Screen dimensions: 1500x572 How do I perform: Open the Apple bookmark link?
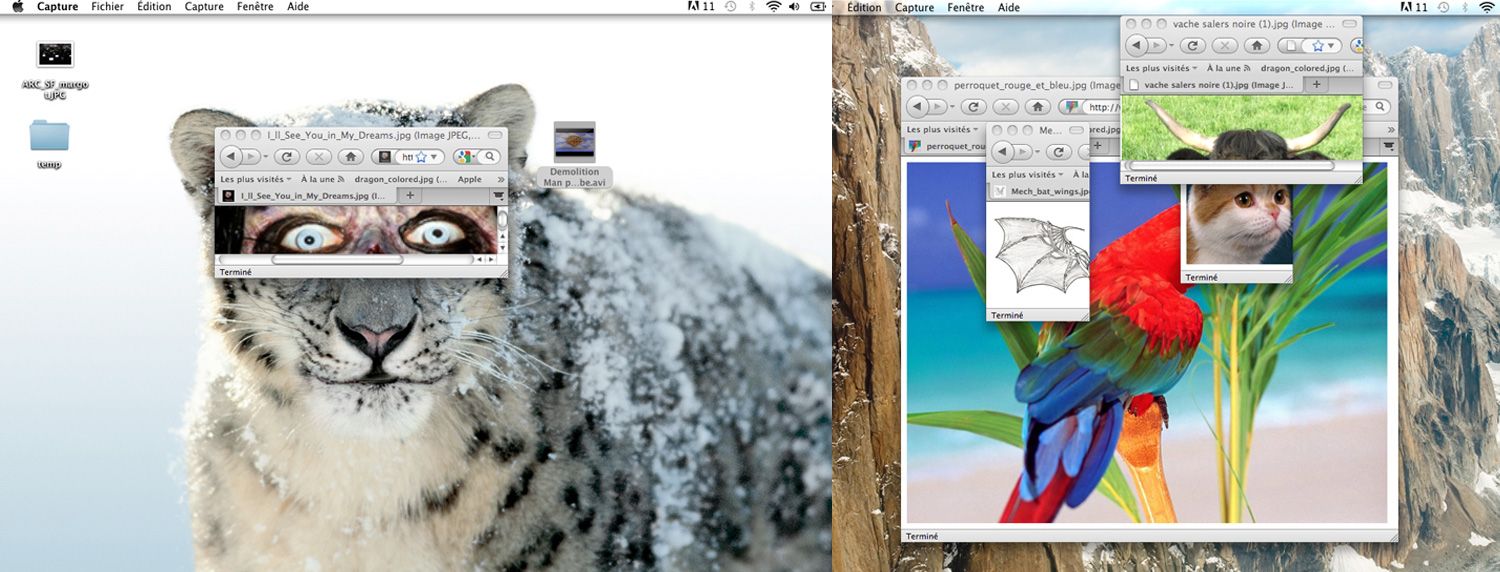tap(469, 180)
